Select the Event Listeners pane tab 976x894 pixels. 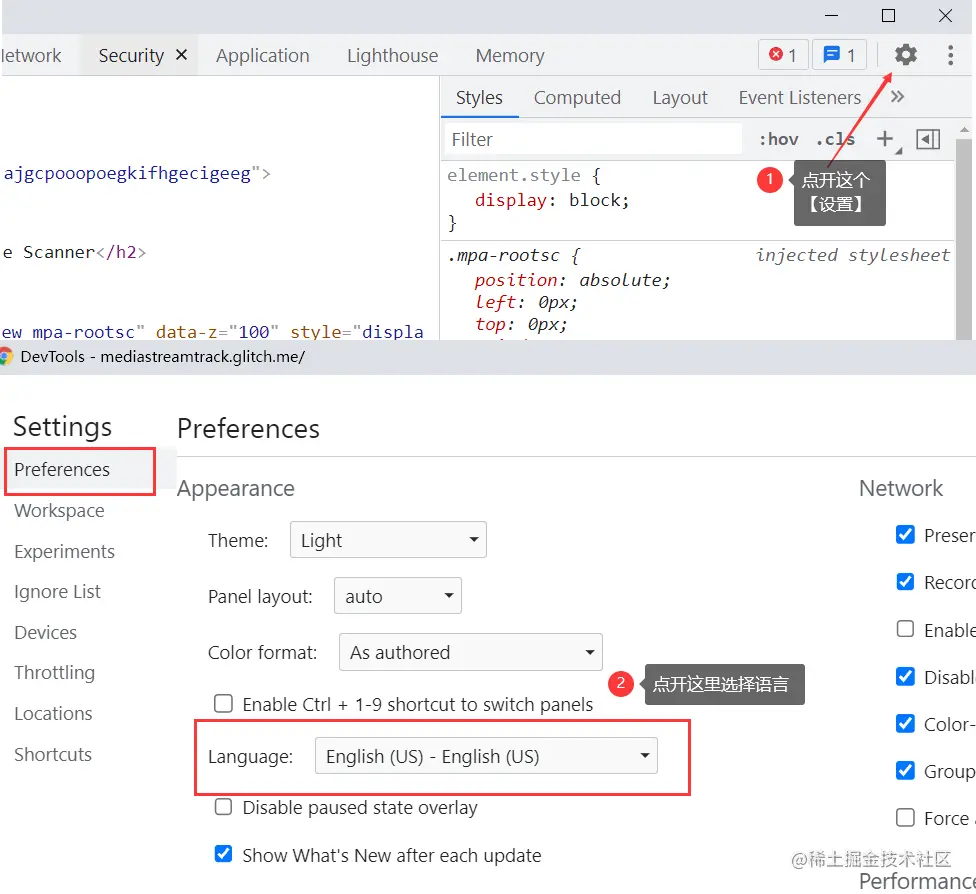pyautogui.click(x=799, y=98)
